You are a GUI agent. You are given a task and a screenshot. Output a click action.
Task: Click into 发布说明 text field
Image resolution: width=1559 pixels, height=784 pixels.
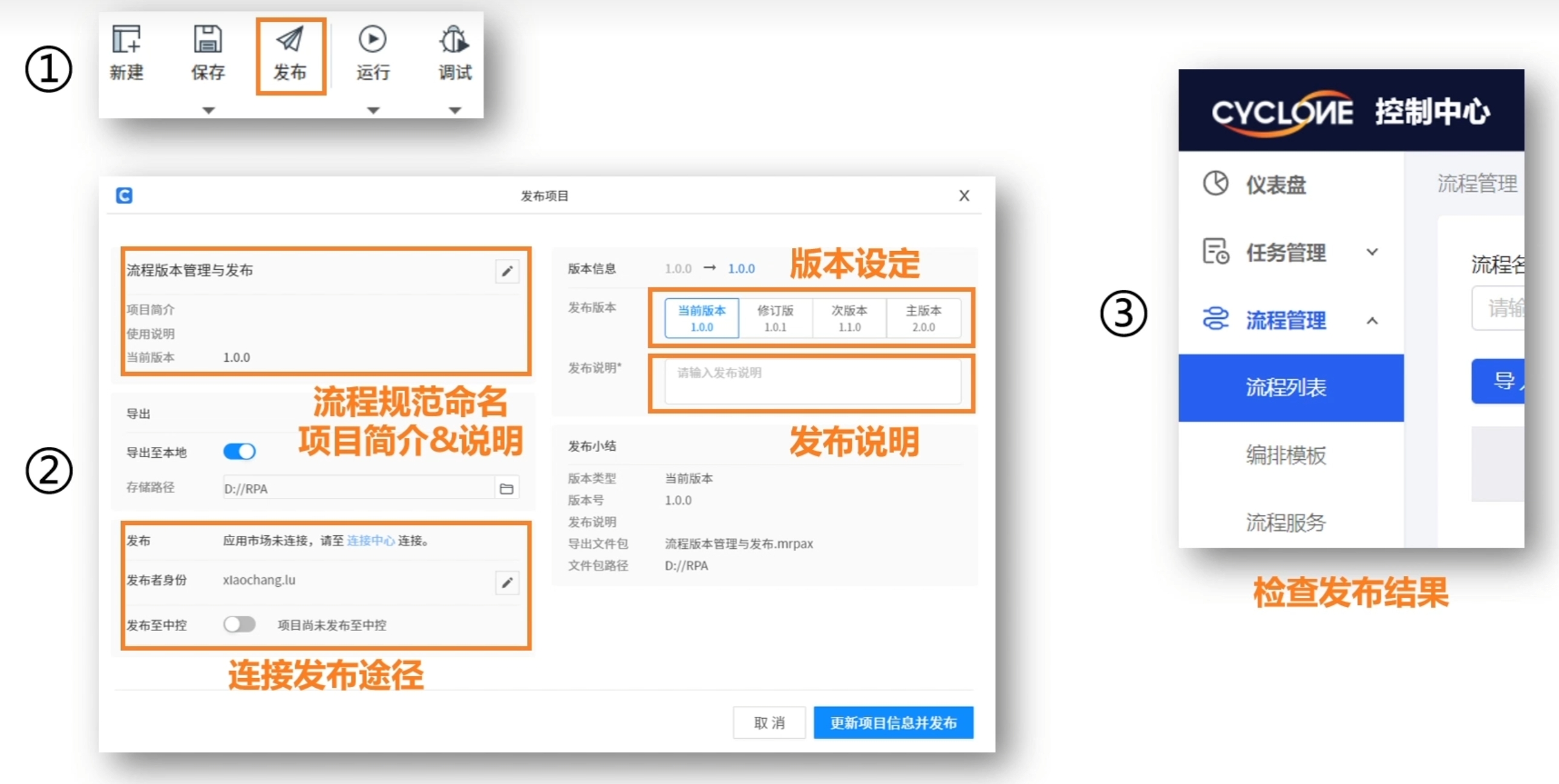pos(812,381)
